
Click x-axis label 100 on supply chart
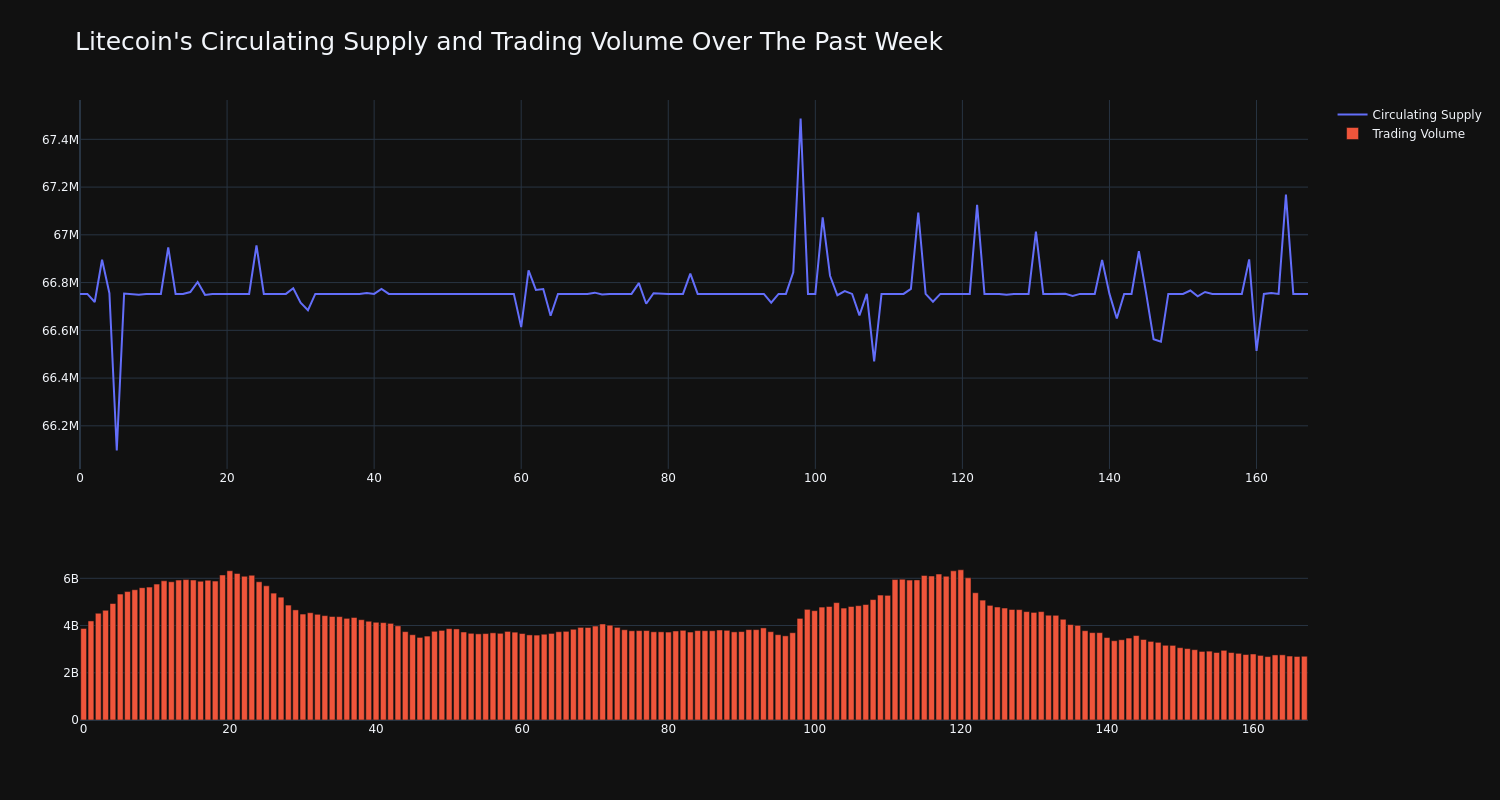point(815,478)
